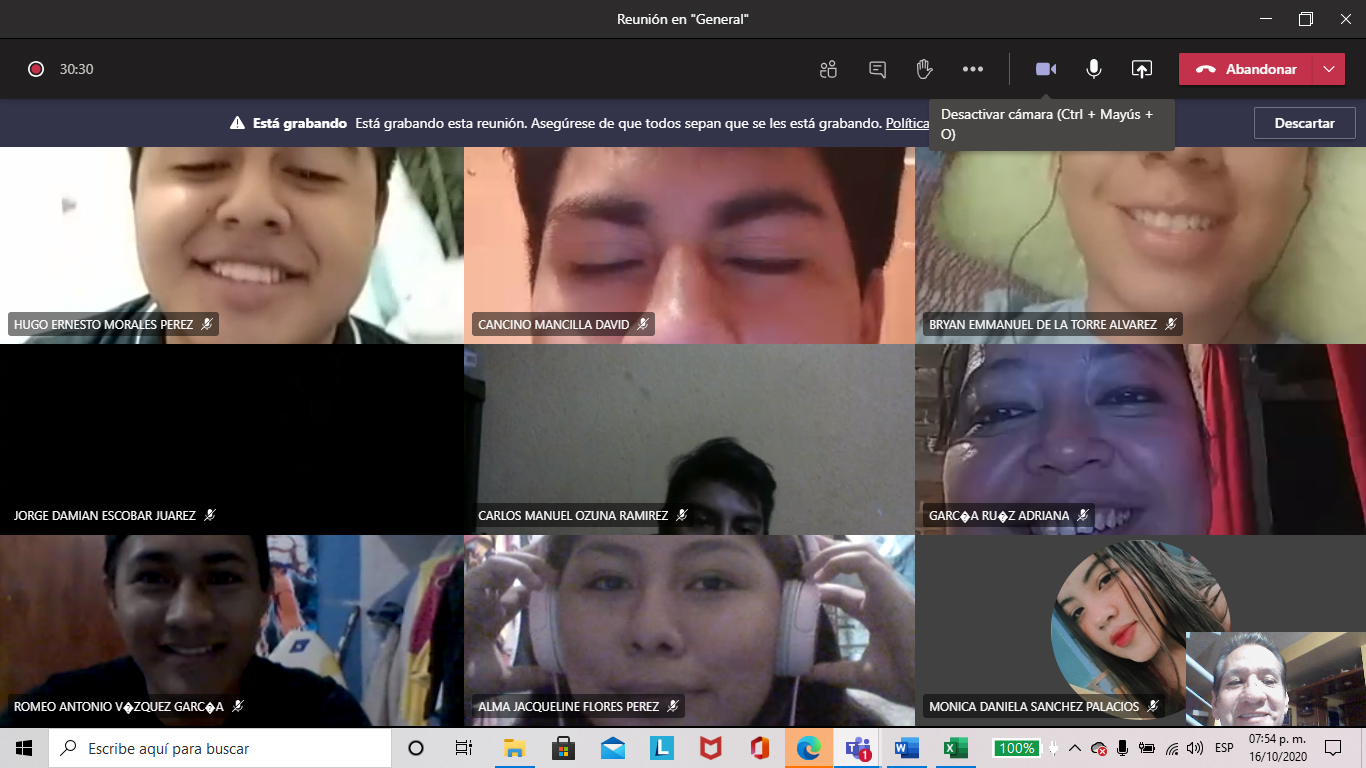Viewport: 1366px width, 768px height.
Task: Open Mail app from taskbar
Action: (612, 748)
